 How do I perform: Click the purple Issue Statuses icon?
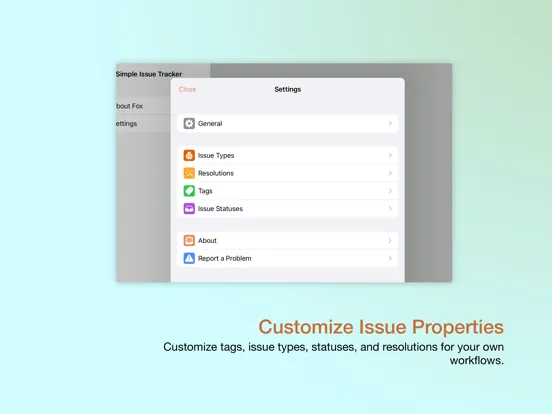click(189, 209)
